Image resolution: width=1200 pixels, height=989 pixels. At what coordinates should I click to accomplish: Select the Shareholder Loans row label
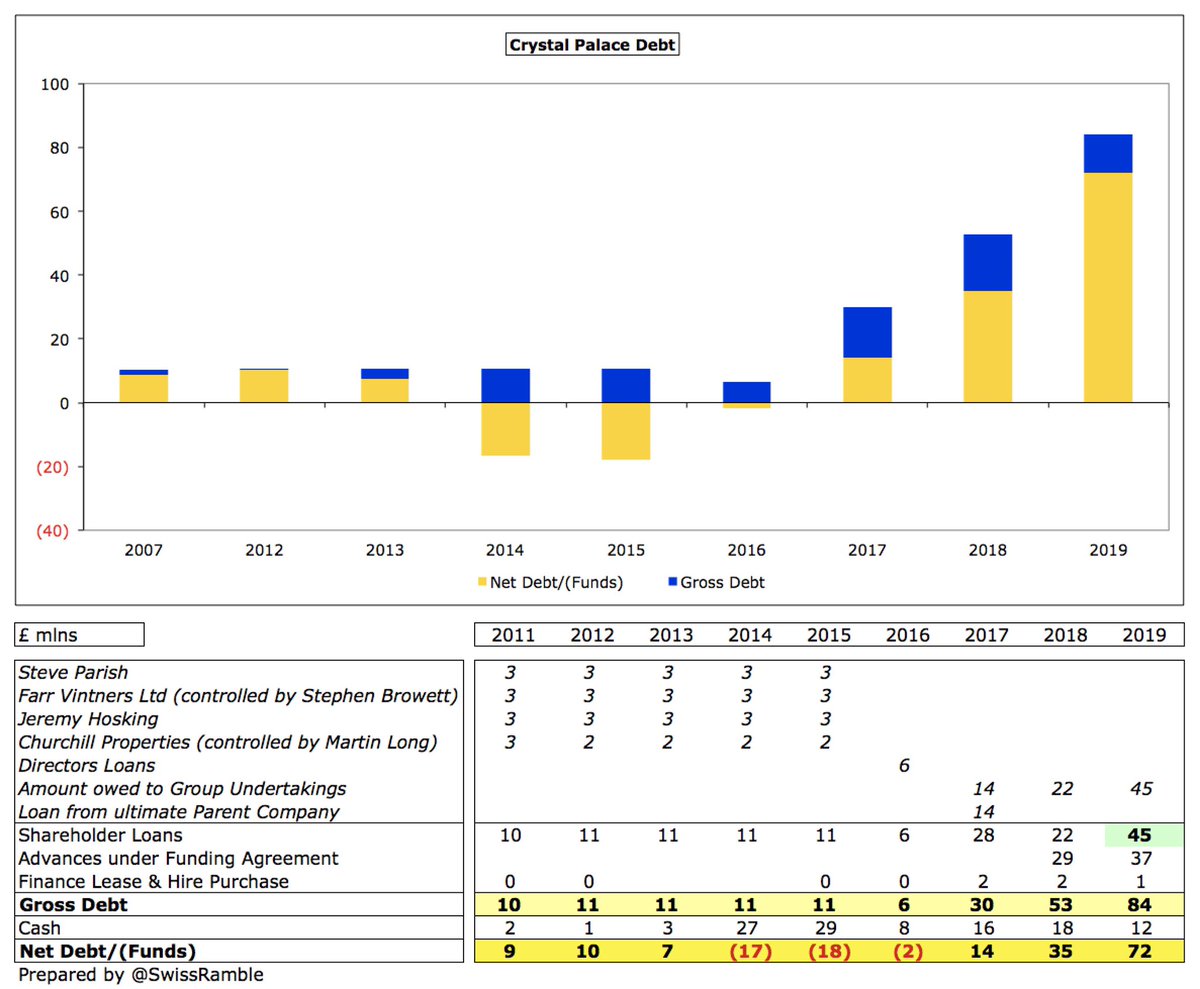coord(101,836)
